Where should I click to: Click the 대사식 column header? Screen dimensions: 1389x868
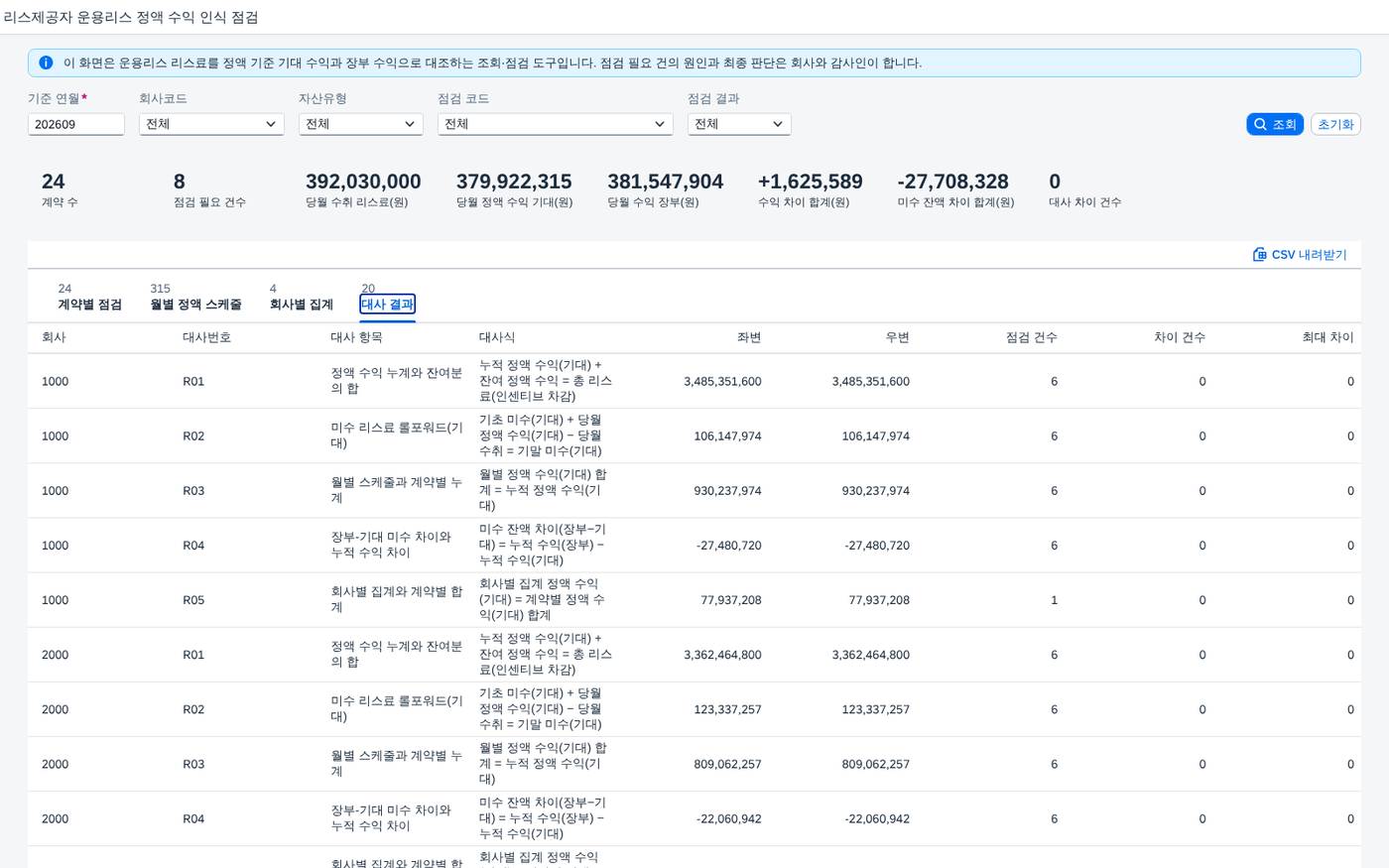pos(497,337)
